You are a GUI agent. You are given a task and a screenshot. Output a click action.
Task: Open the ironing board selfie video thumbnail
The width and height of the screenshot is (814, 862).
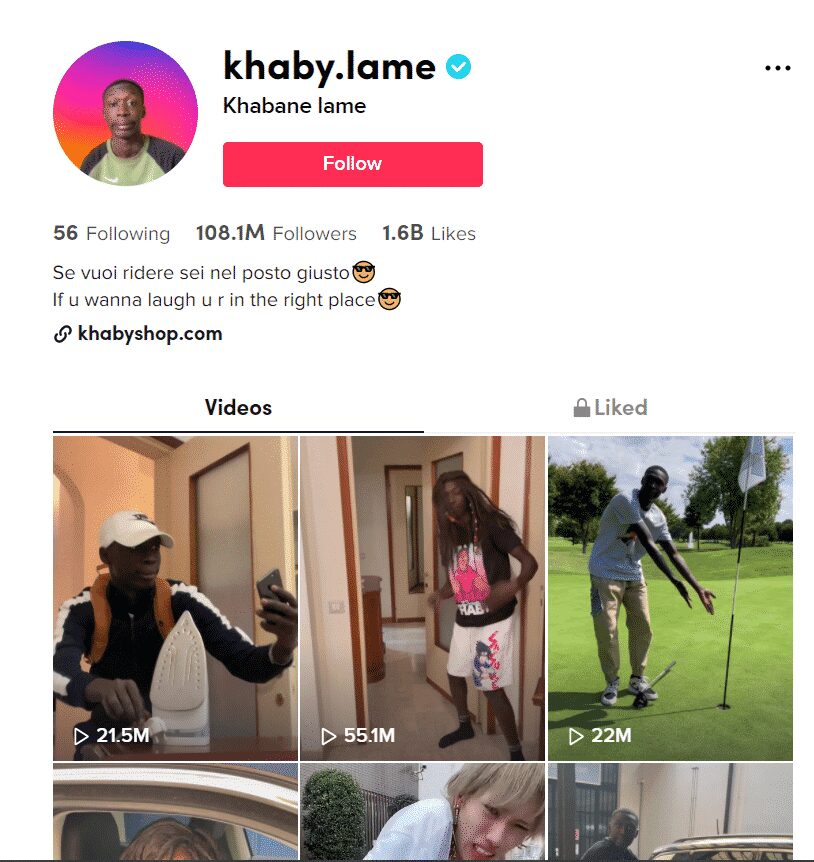[x=175, y=598]
